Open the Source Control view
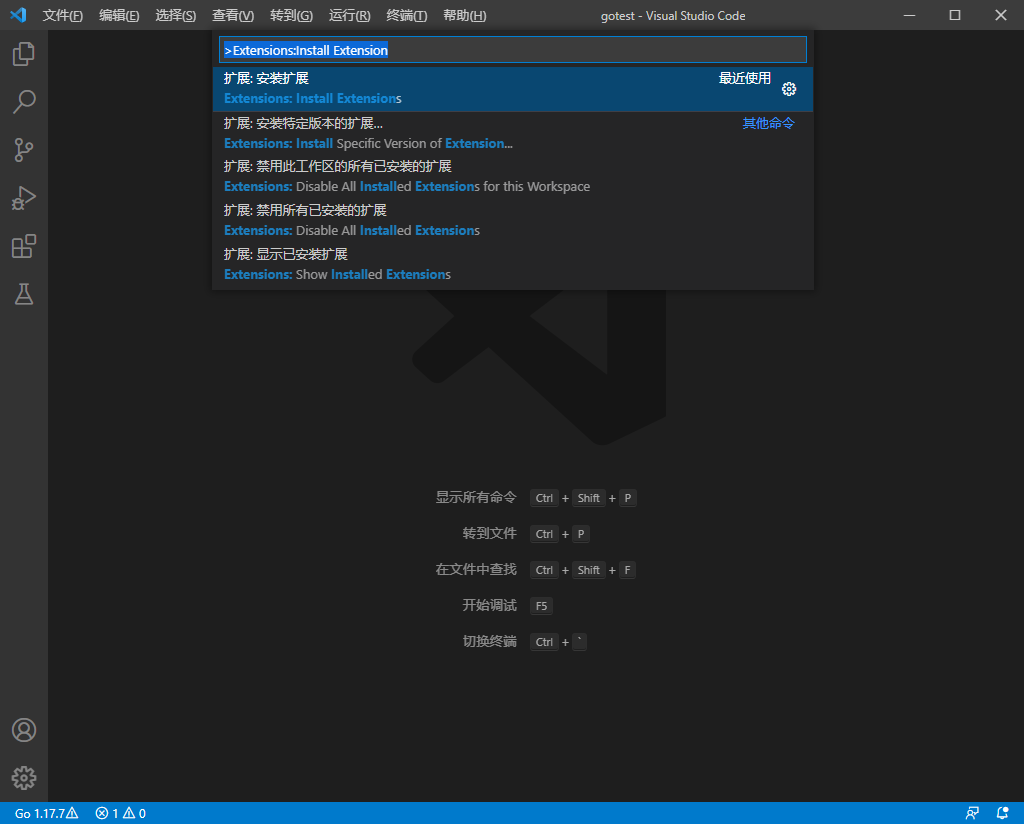The height and width of the screenshot is (824, 1024). coord(24,150)
